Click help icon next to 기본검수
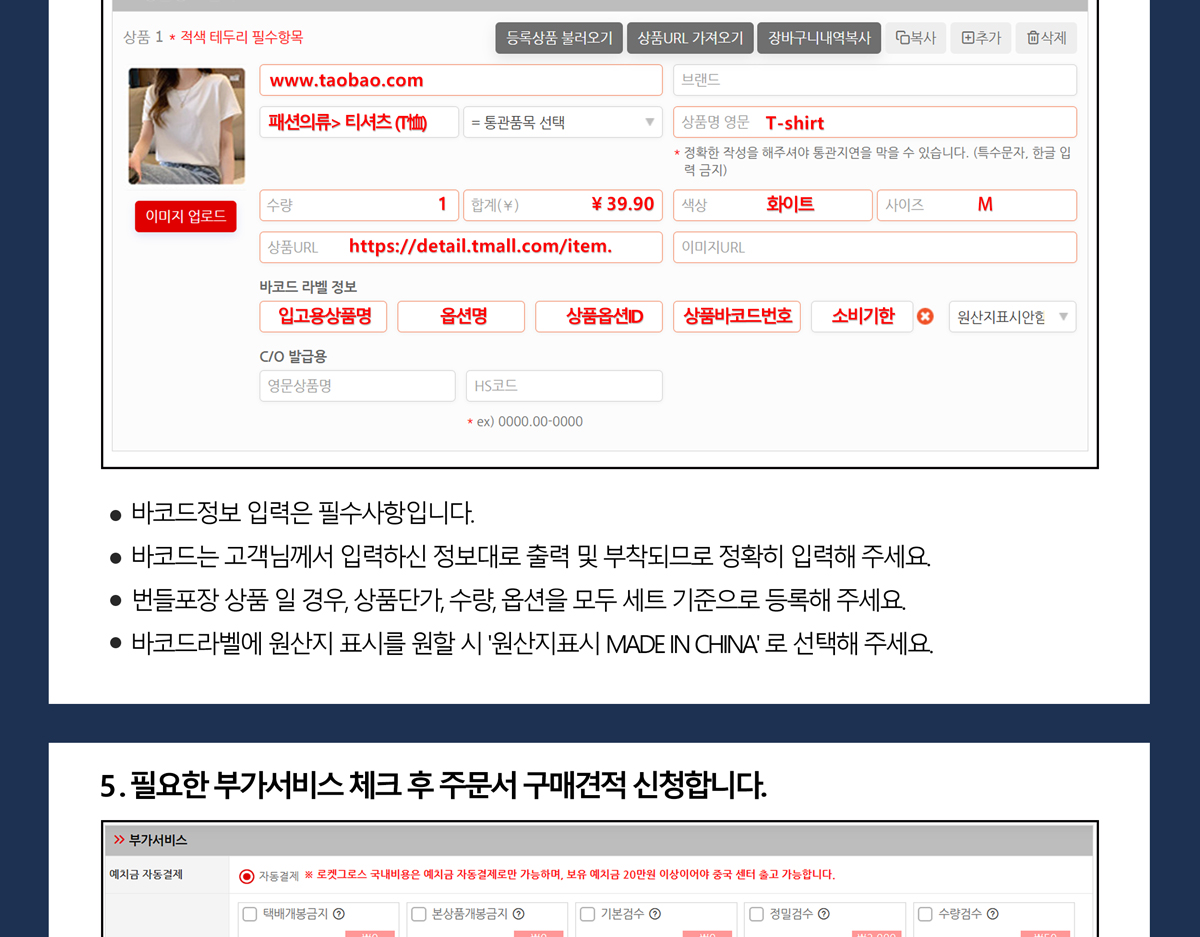The image size is (1200, 937). point(654,914)
